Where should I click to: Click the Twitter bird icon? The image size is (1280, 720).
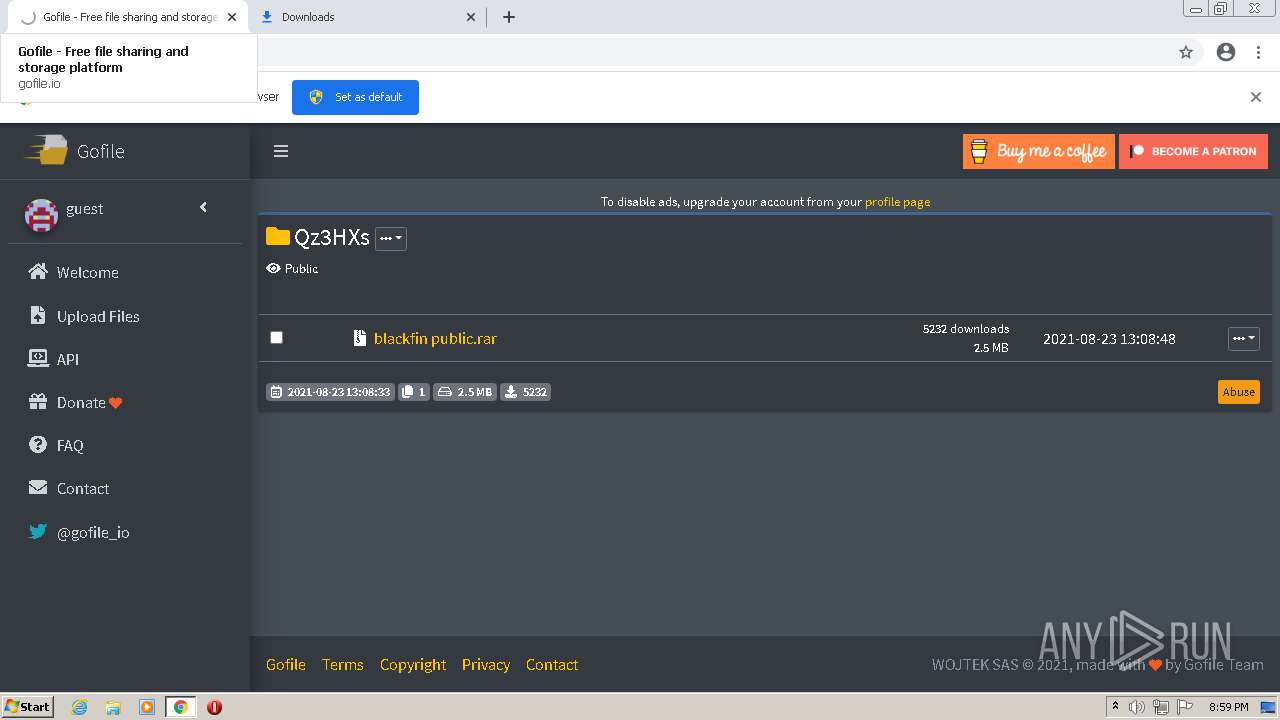point(38,531)
